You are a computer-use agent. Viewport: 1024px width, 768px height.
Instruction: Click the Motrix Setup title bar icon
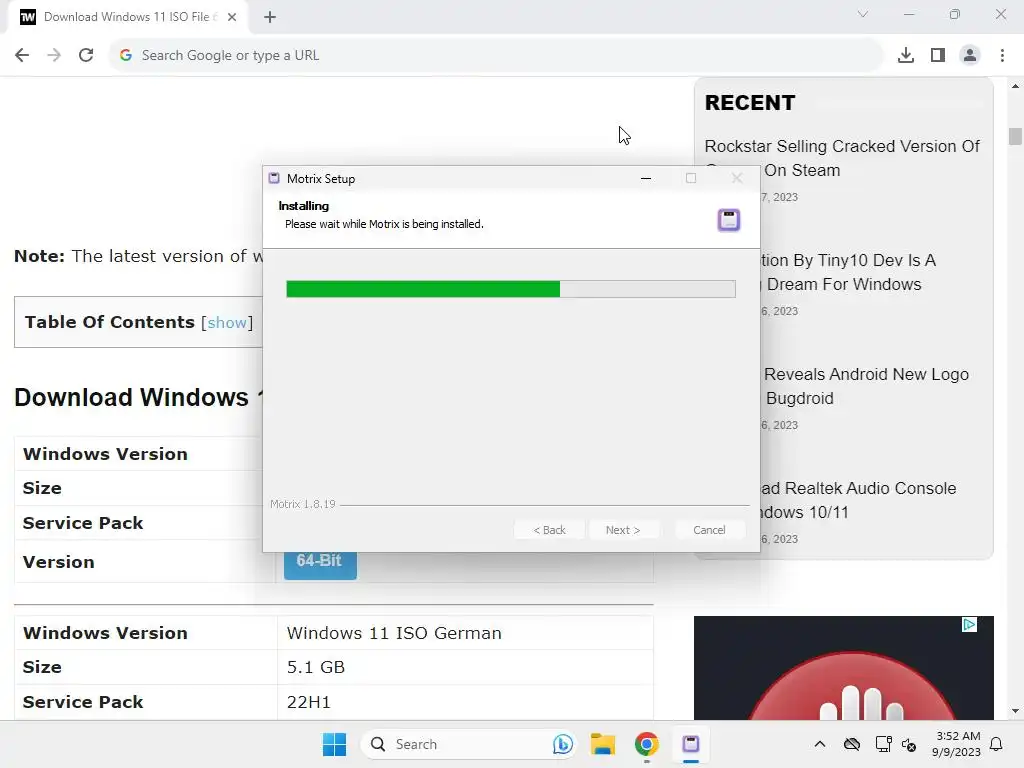pos(274,178)
